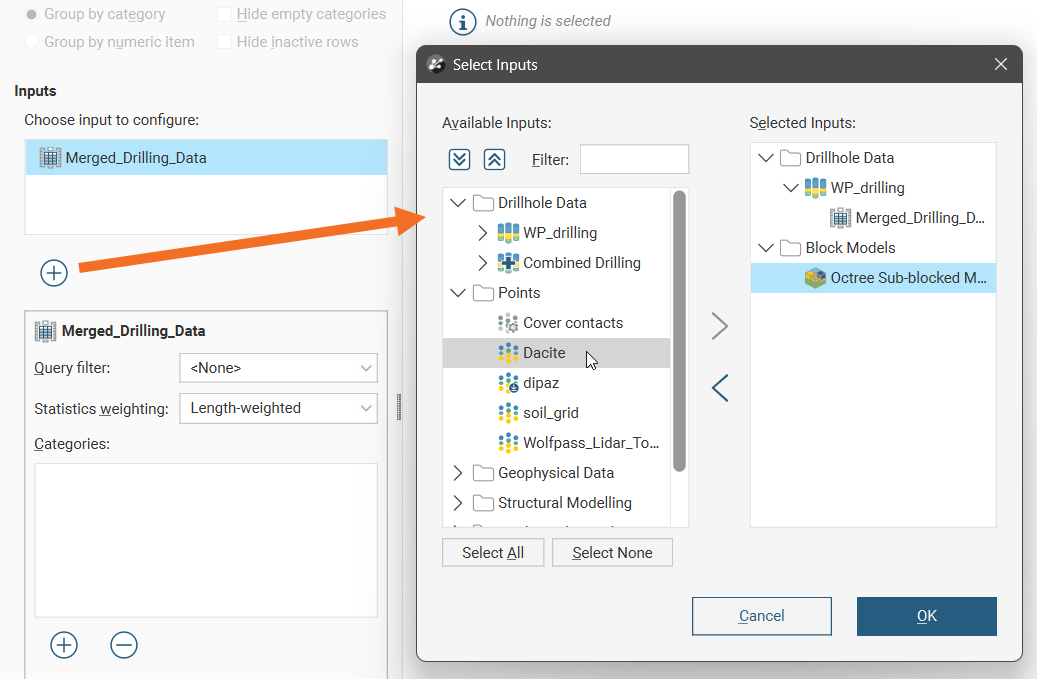Open the Query filter dropdown

click(278, 368)
